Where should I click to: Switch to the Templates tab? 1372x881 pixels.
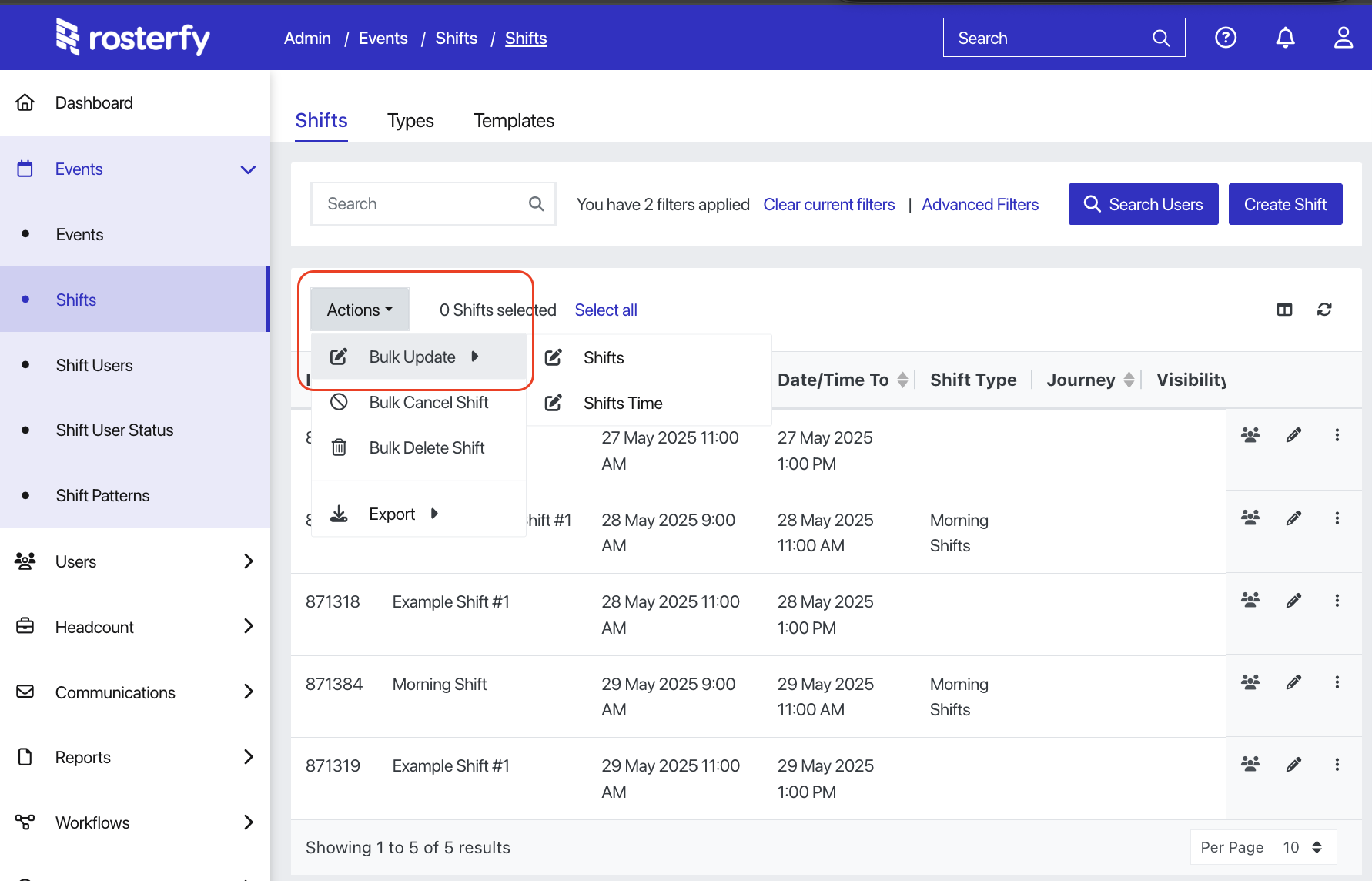[x=514, y=121]
